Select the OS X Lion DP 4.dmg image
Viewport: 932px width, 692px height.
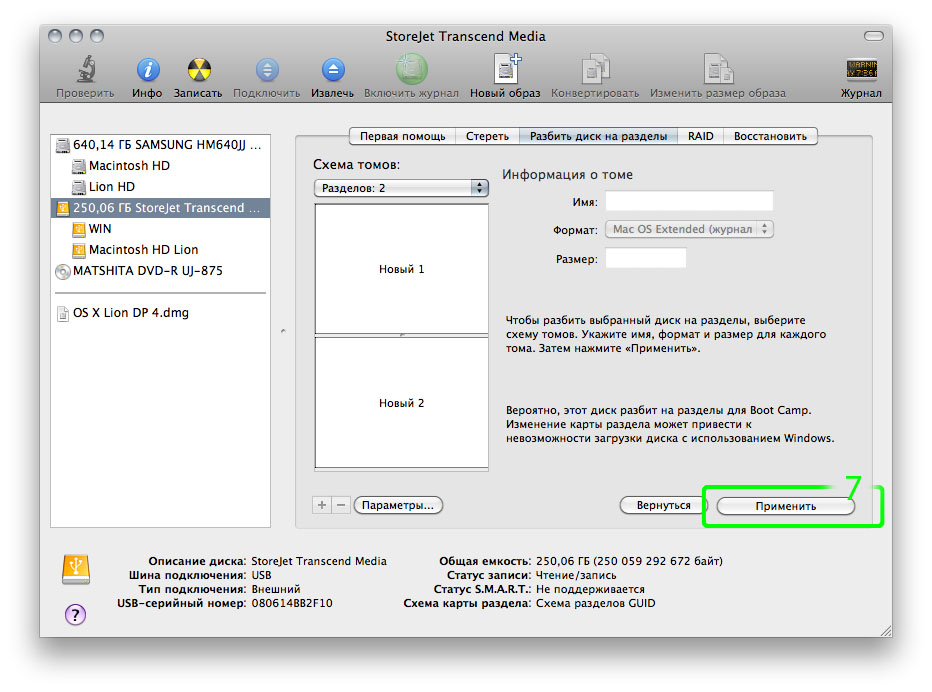click(x=130, y=313)
